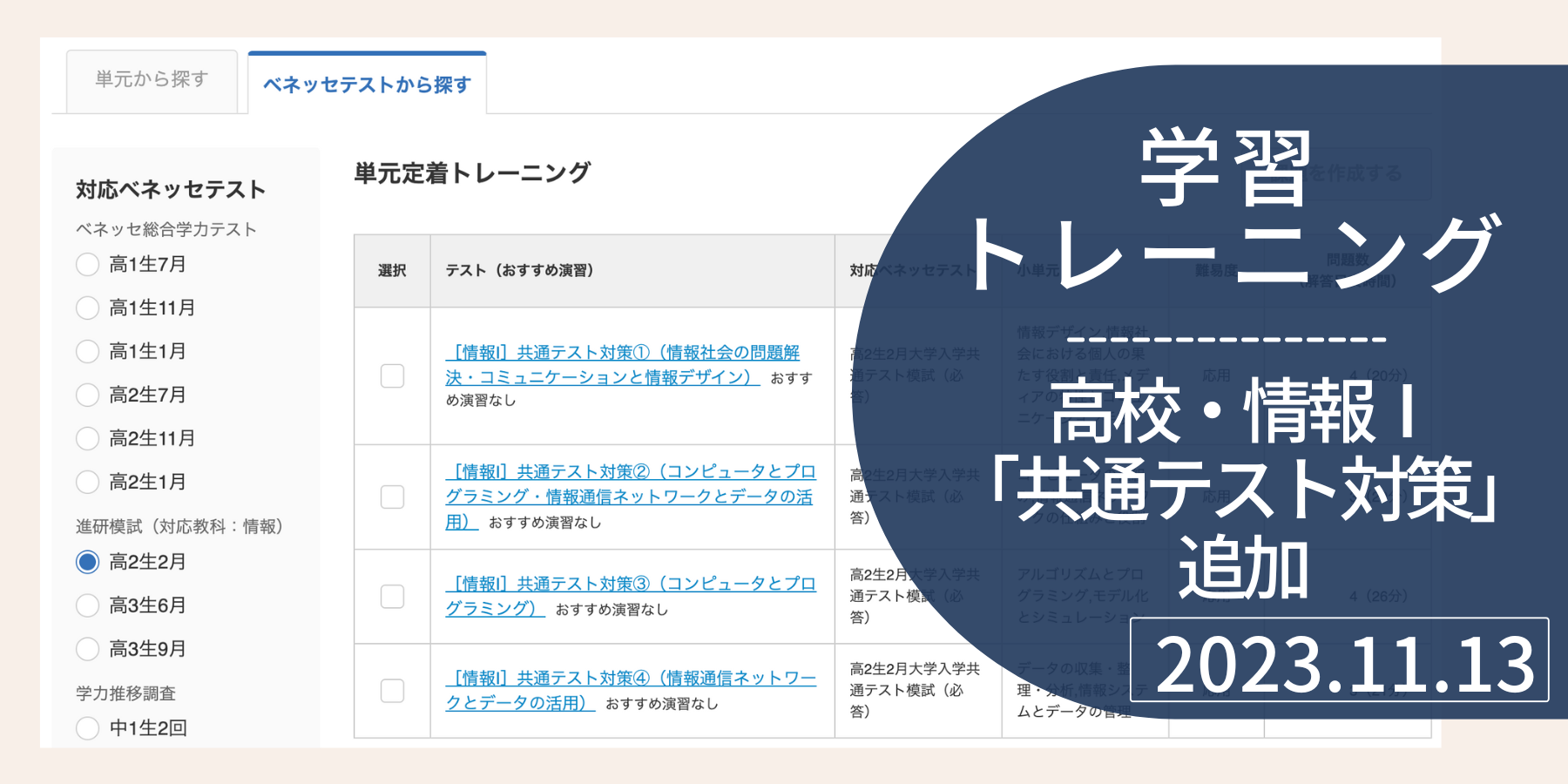1568x784 pixels.
Task: Check the box for 共通テスト対策④ row
Action: click(392, 691)
